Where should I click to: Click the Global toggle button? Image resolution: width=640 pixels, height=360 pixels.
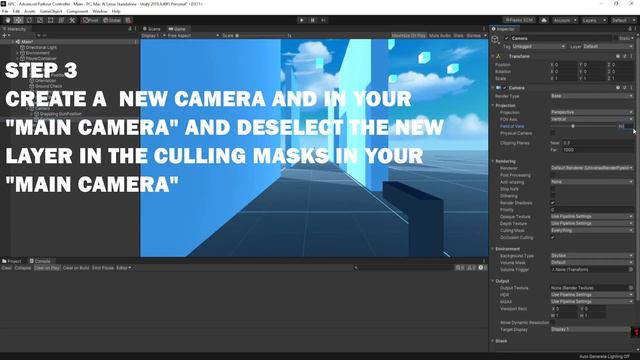pos(112,20)
